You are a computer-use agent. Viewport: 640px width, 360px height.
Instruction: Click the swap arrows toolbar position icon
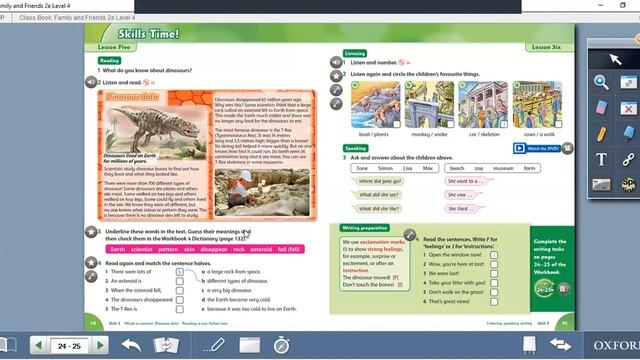pyautogui.click(x=560, y=345)
